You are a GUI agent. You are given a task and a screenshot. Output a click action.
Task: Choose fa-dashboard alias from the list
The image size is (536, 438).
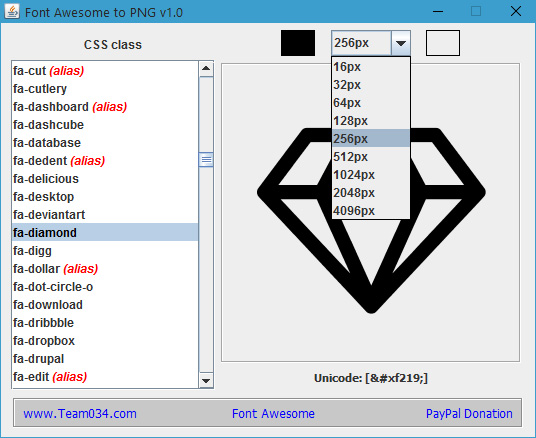pyautogui.click(x=105, y=107)
